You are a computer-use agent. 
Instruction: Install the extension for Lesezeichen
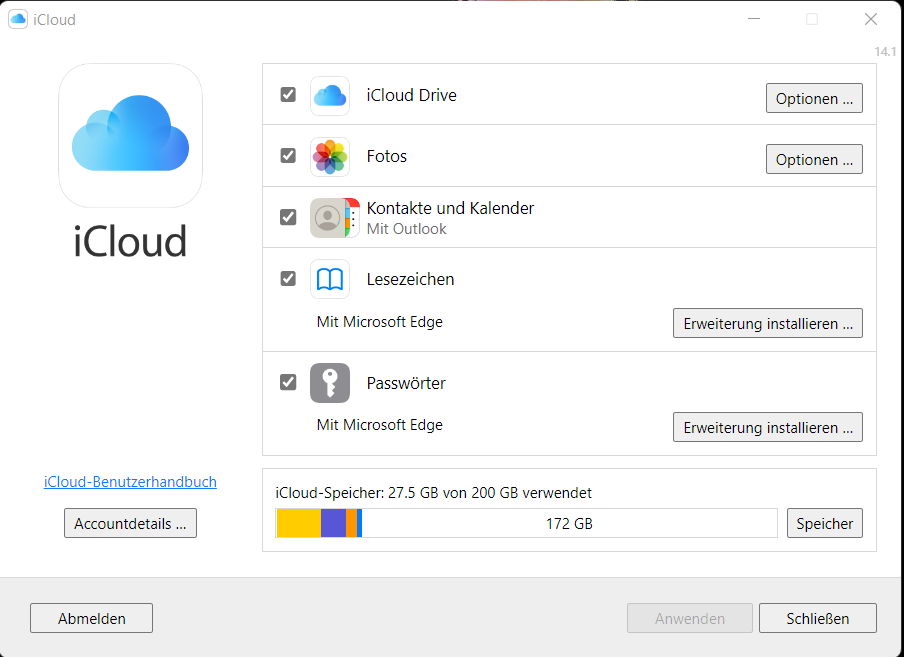click(x=768, y=323)
